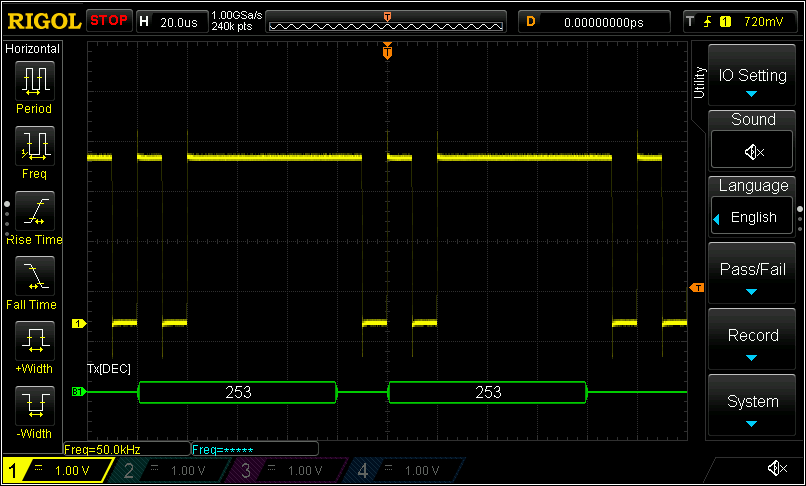Click the RIGOL logo
This screenshot has width=806, height=486.
click(x=44, y=22)
